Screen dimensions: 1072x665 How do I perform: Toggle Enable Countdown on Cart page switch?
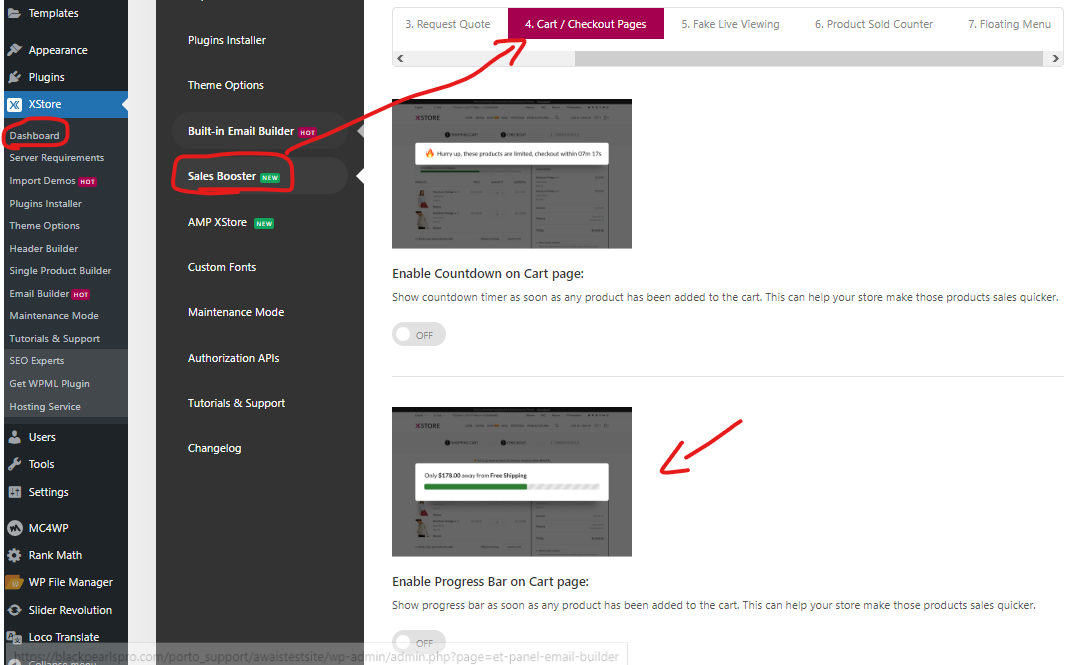[x=418, y=334]
